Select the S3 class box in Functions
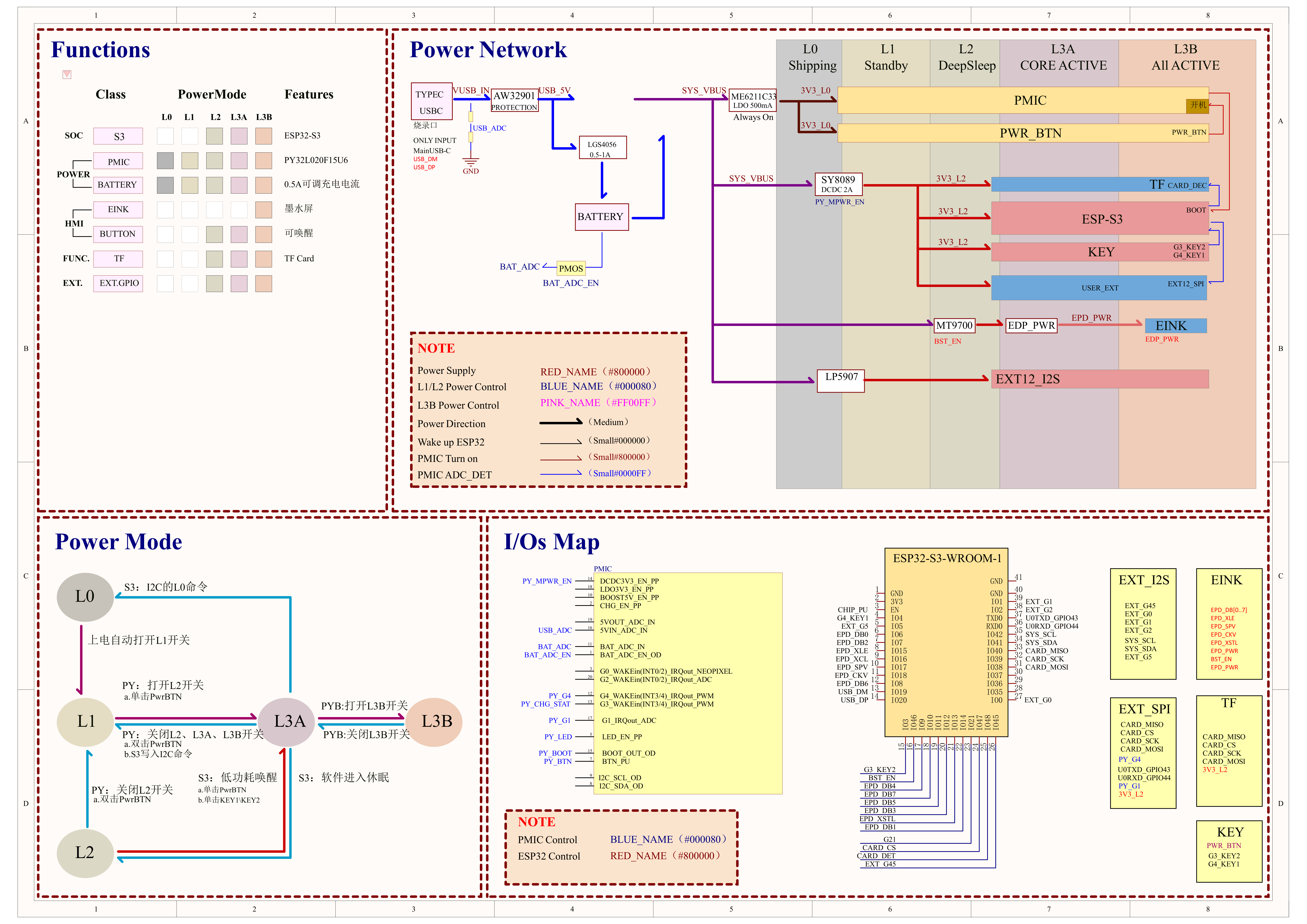This screenshot has height=924, width=1307. click(118, 136)
